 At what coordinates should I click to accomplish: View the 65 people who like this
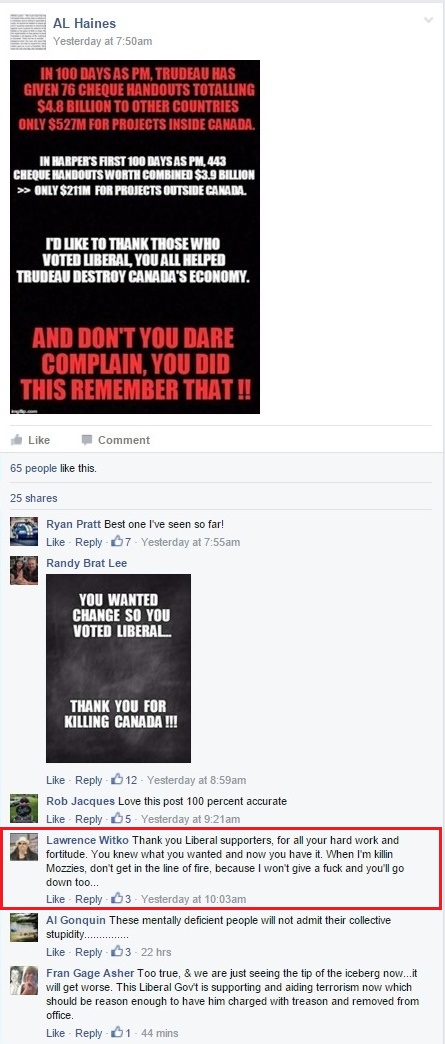[x=33, y=468]
